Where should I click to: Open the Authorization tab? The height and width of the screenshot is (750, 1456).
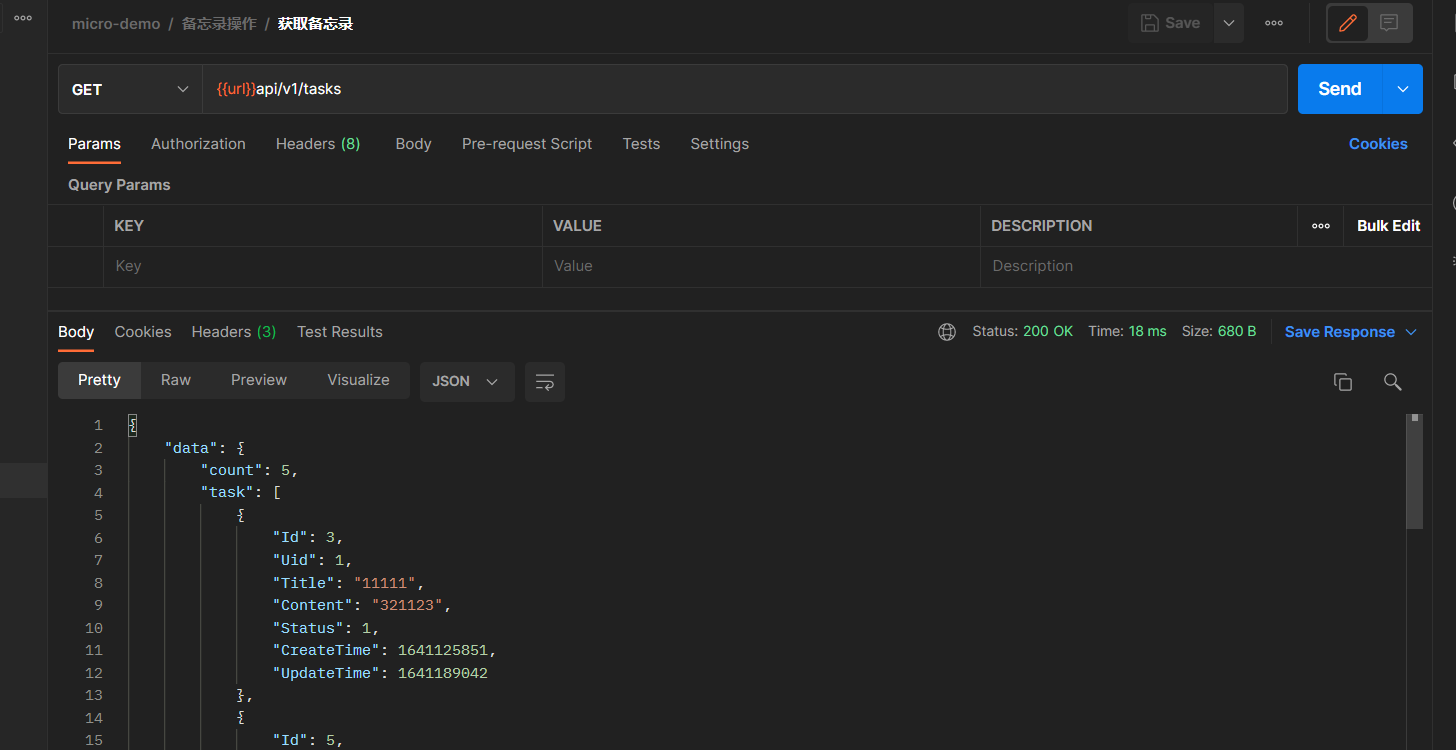pos(198,144)
